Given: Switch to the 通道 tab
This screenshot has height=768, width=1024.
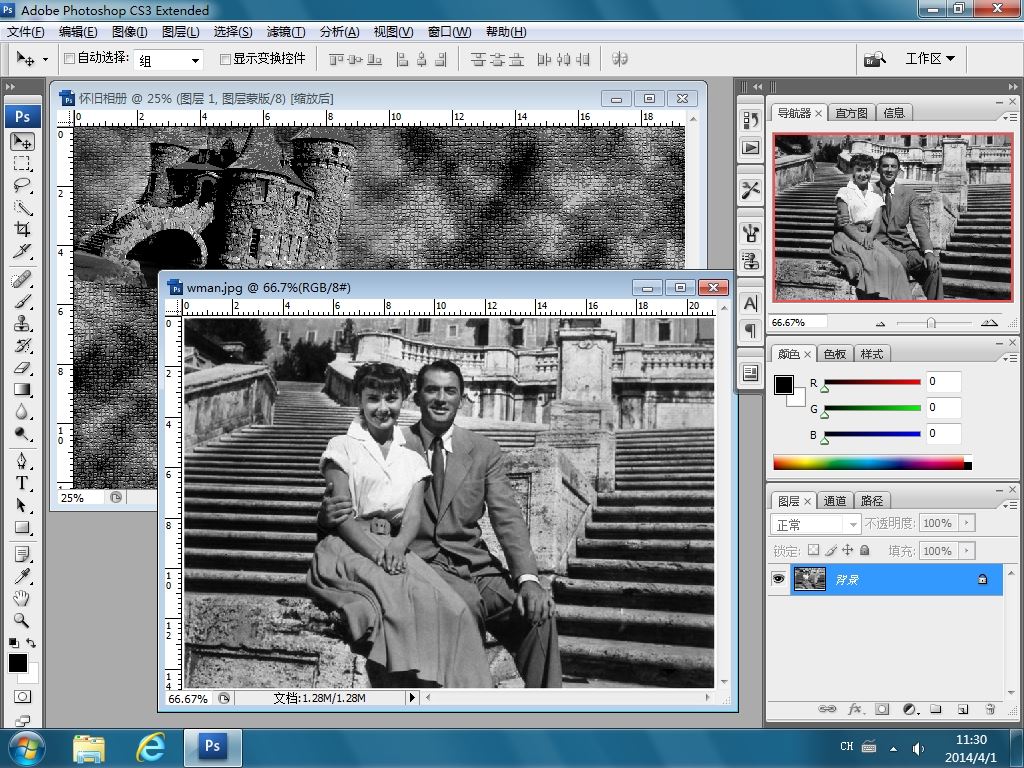Looking at the screenshot, I should (835, 501).
